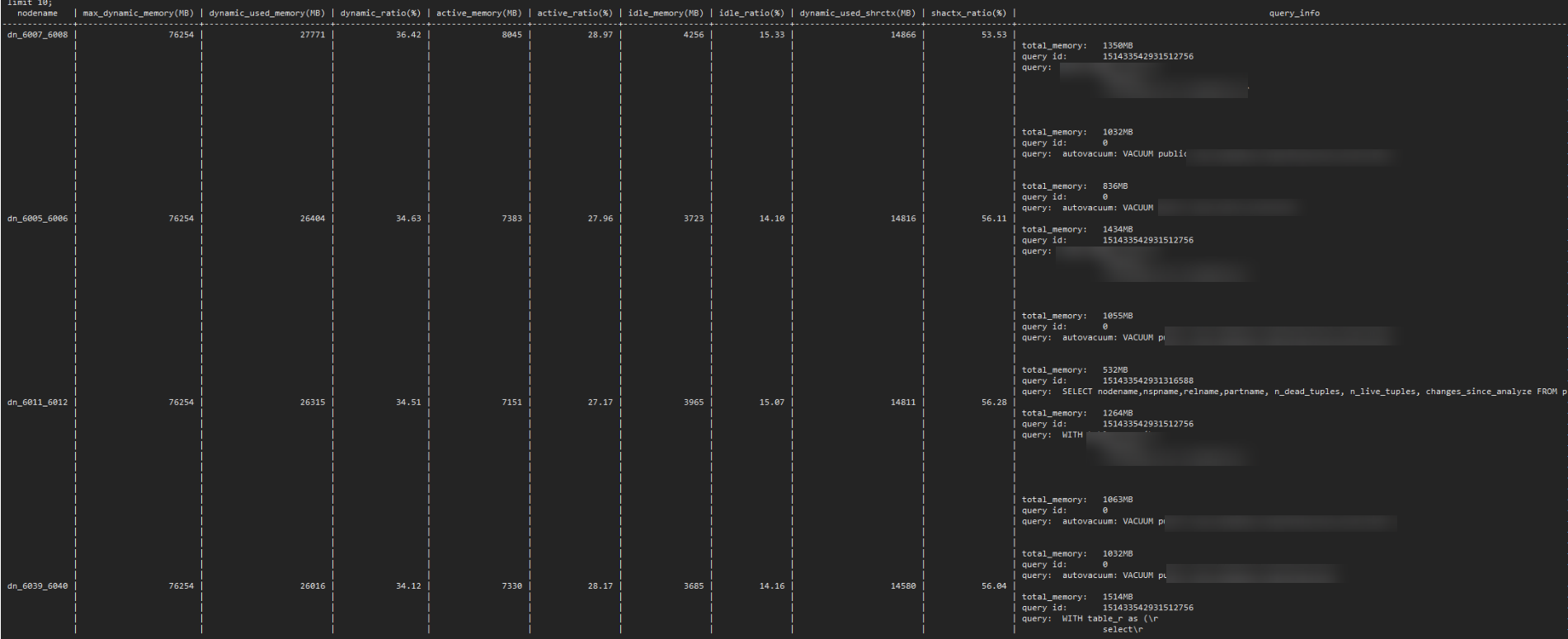This screenshot has height=639, width=1568.
Task: Click dynamic used memory value 26315
Action: (x=313, y=402)
